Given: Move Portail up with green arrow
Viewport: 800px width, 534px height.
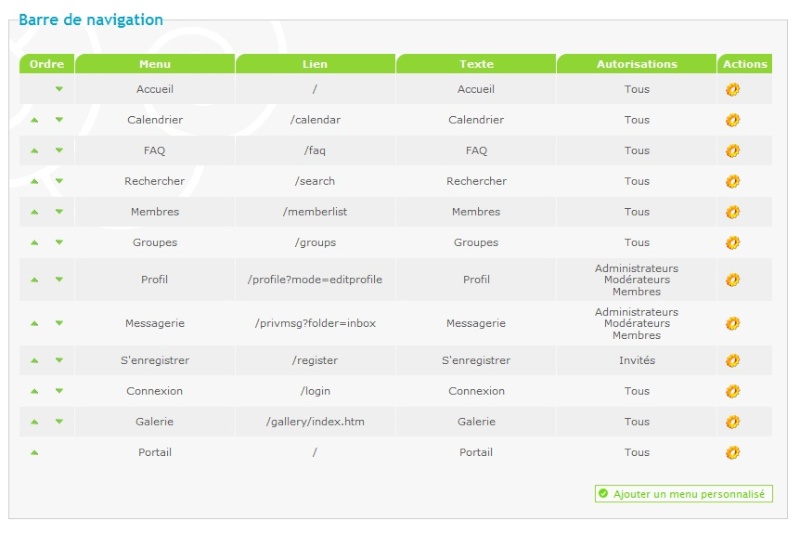Looking at the screenshot, I should coord(34,452).
